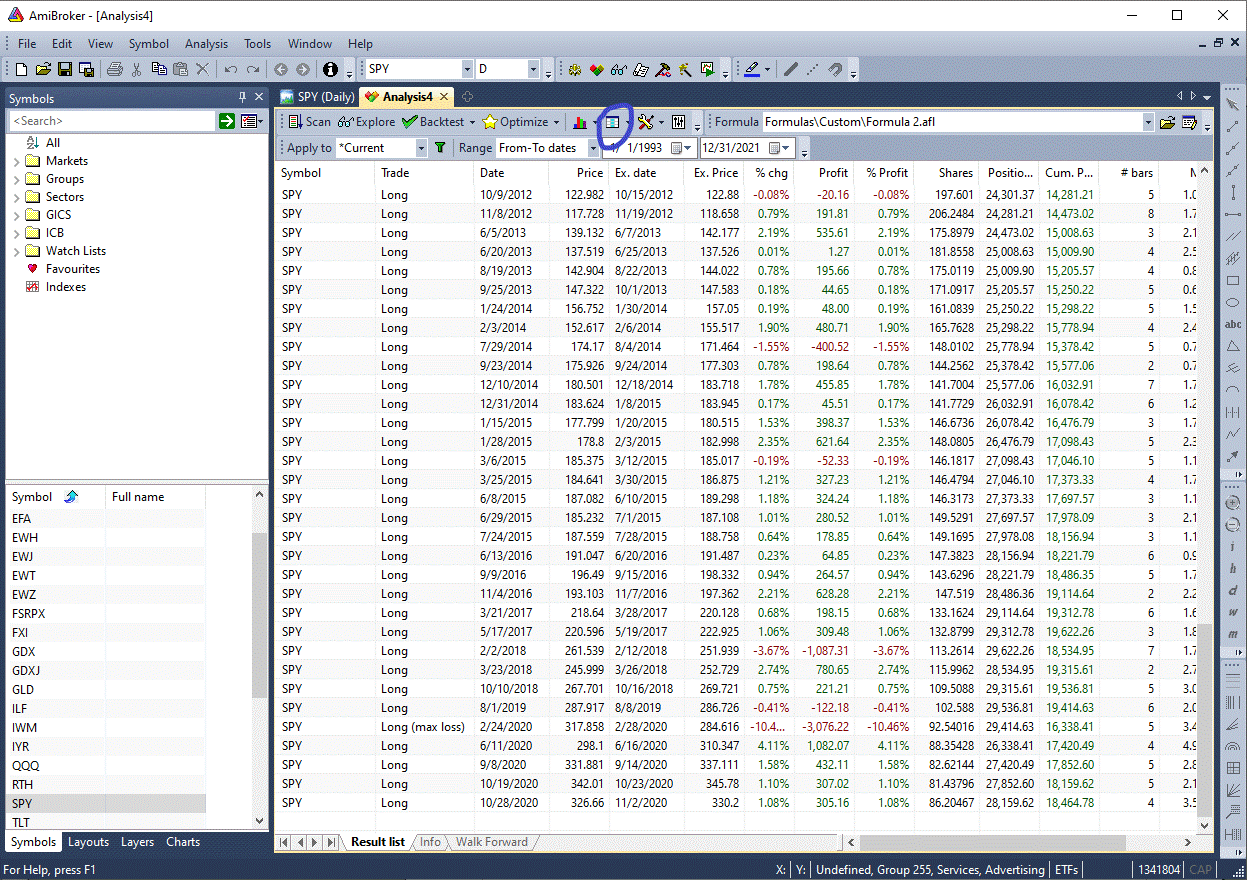The height and width of the screenshot is (880, 1247).
Task: Click the Save file icon in toolbar
Action: click(x=65, y=69)
